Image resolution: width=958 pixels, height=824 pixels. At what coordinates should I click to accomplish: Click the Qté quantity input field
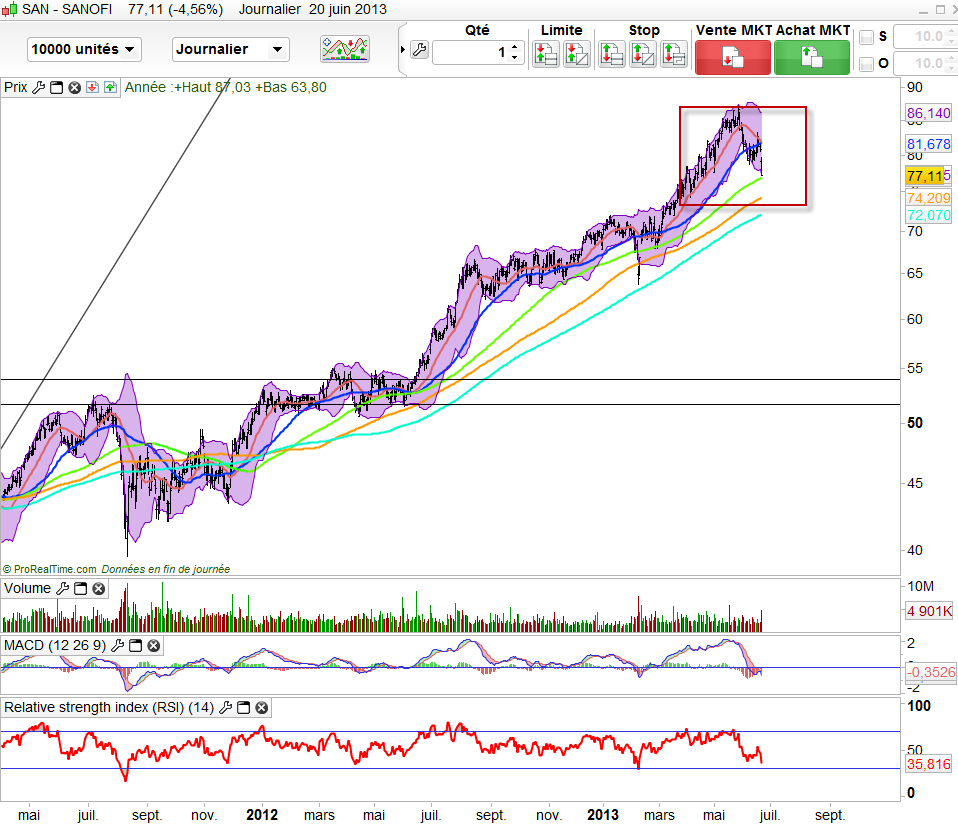[470, 52]
